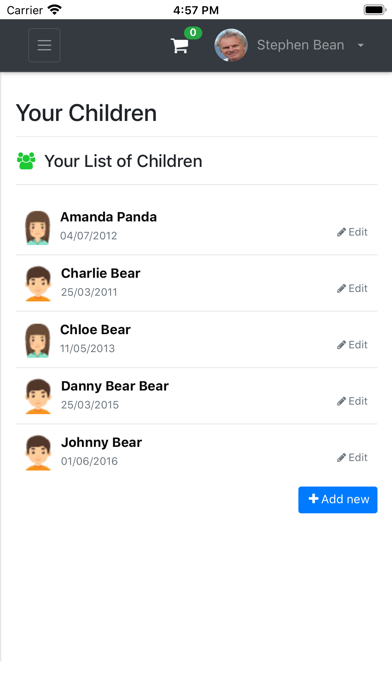Open the Stephen Bean account menu
The height and width of the screenshot is (696, 392).
pyautogui.click(x=300, y=45)
